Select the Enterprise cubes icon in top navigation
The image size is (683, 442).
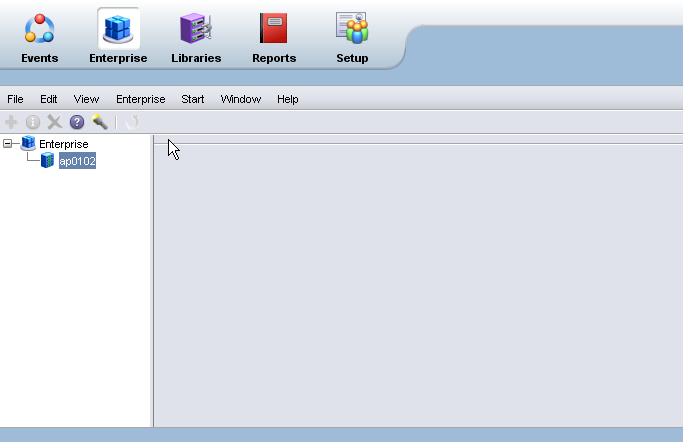click(x=118, y=29)
